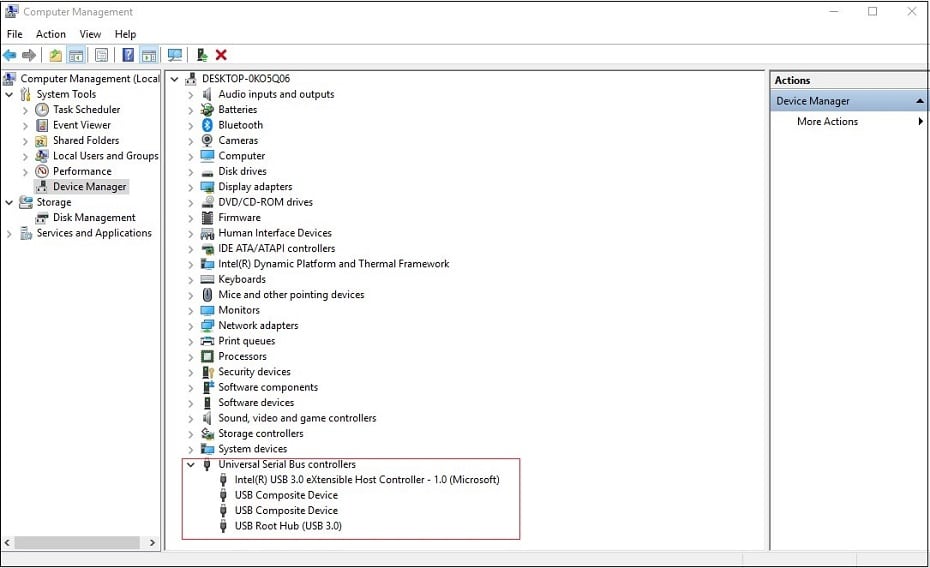The height and width of the screenshot is (568, 930).
Task: Select IDE ATA/ATAPI controllers row
Action: (276, 248)
